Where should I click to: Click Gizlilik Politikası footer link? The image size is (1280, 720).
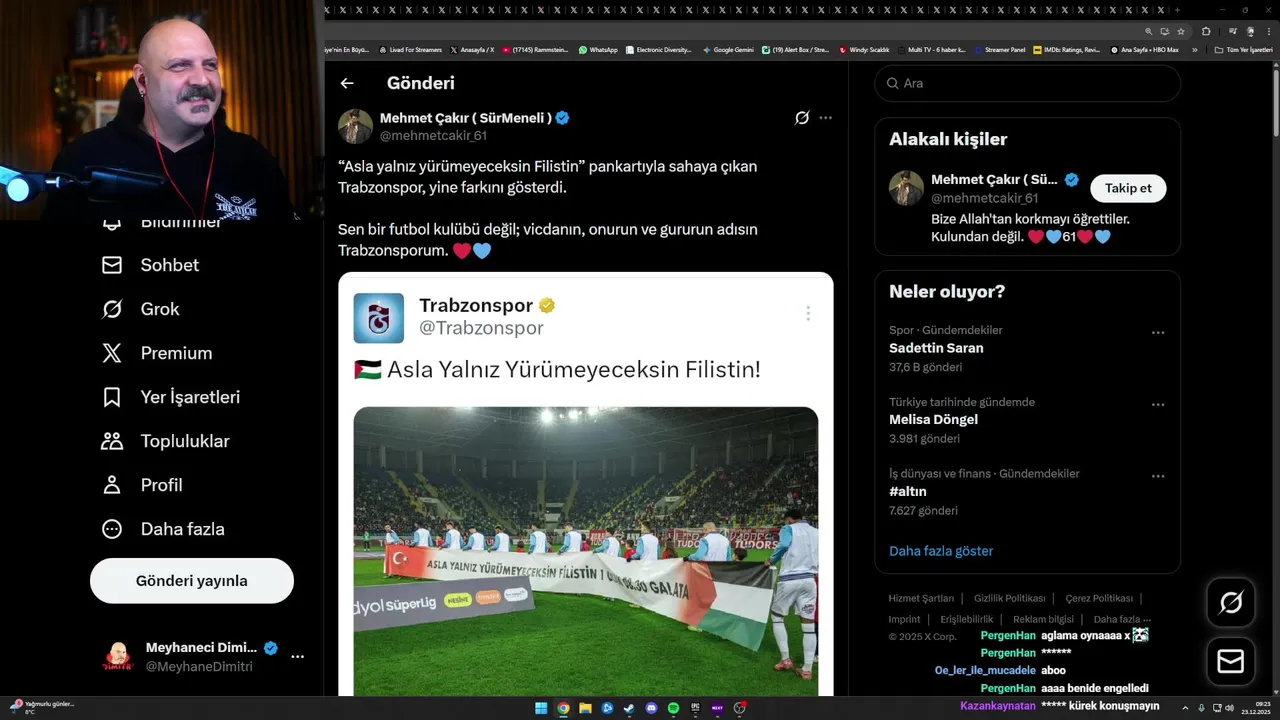[x=1010, y=598]
